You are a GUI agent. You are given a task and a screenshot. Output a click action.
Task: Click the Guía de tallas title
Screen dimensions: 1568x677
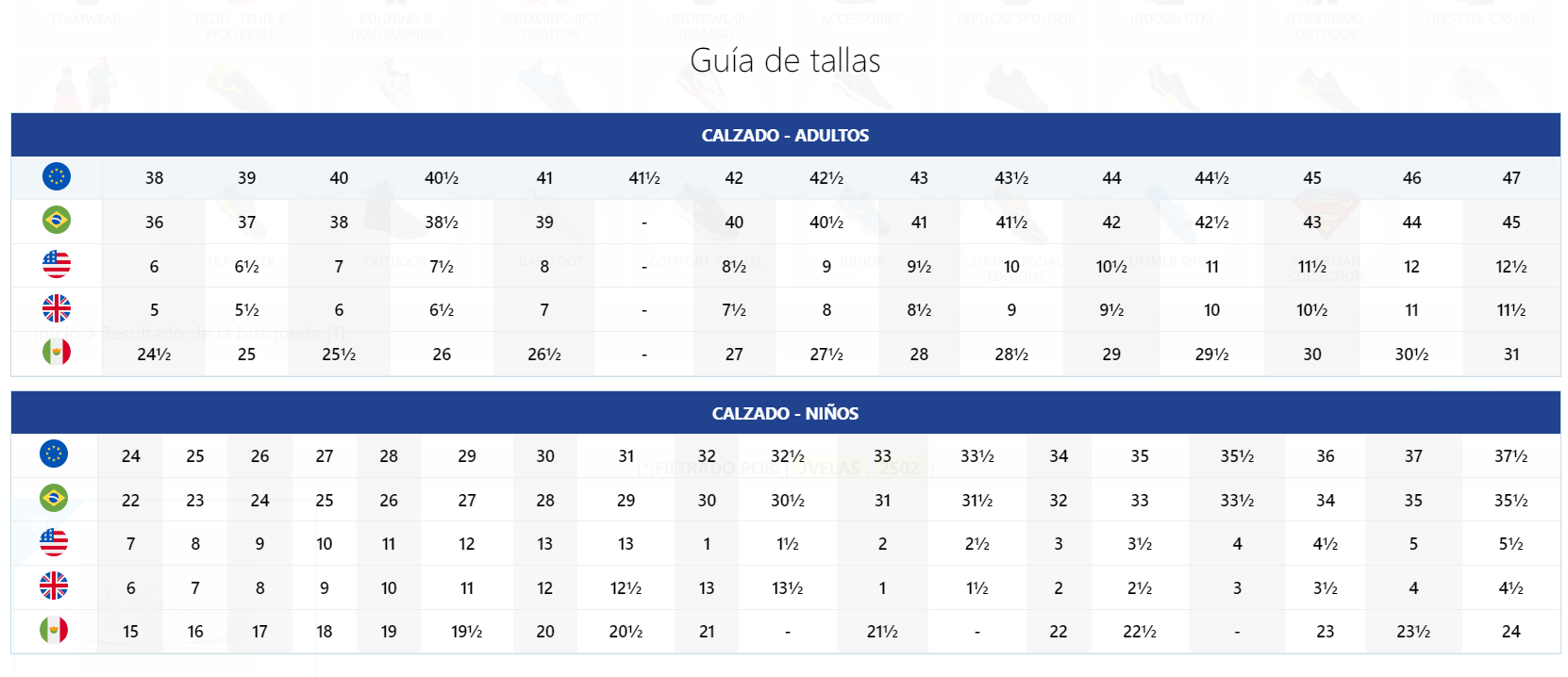tap(785, 61)
